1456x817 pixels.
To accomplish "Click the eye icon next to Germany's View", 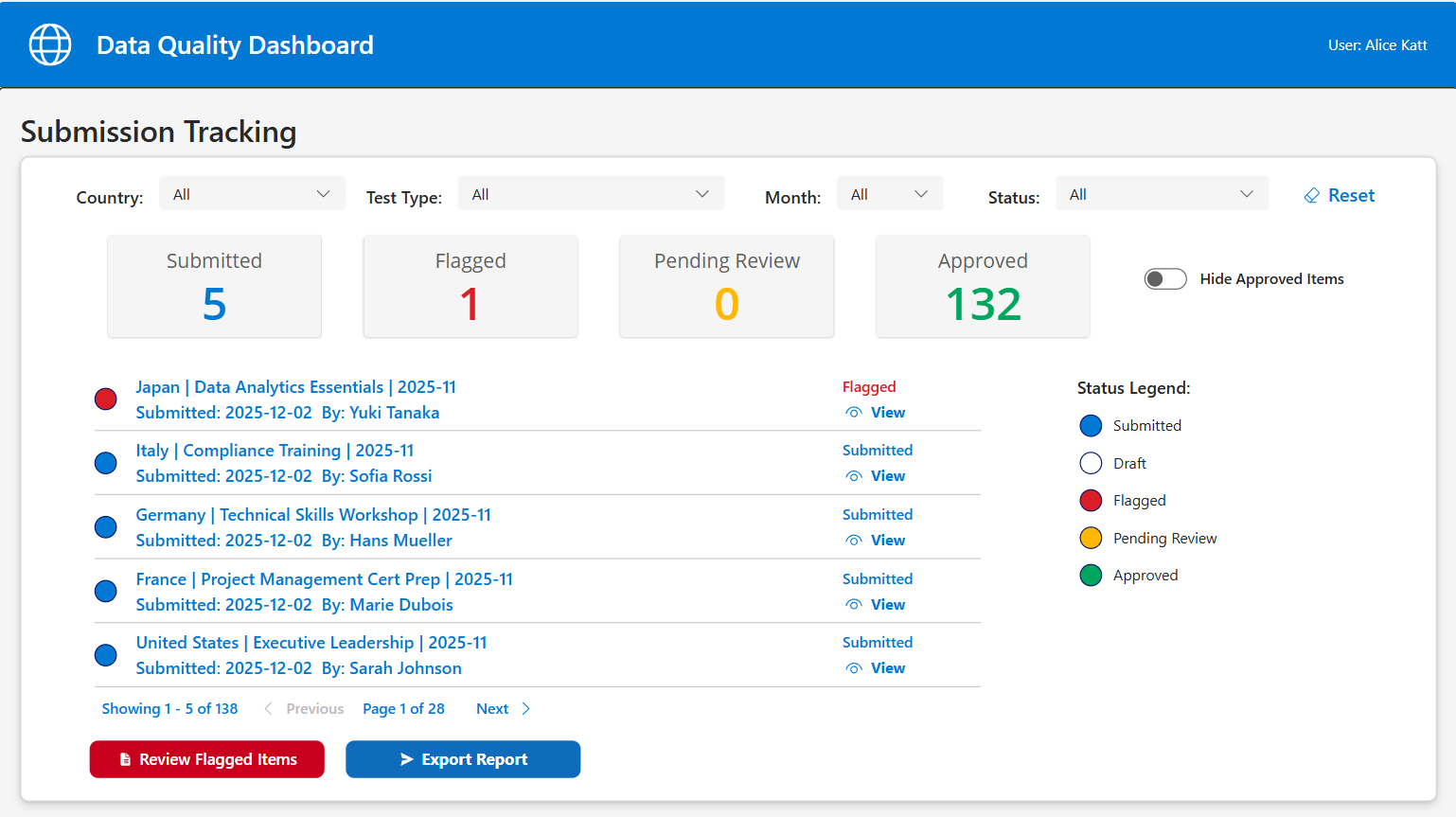I will click(855, 540).
